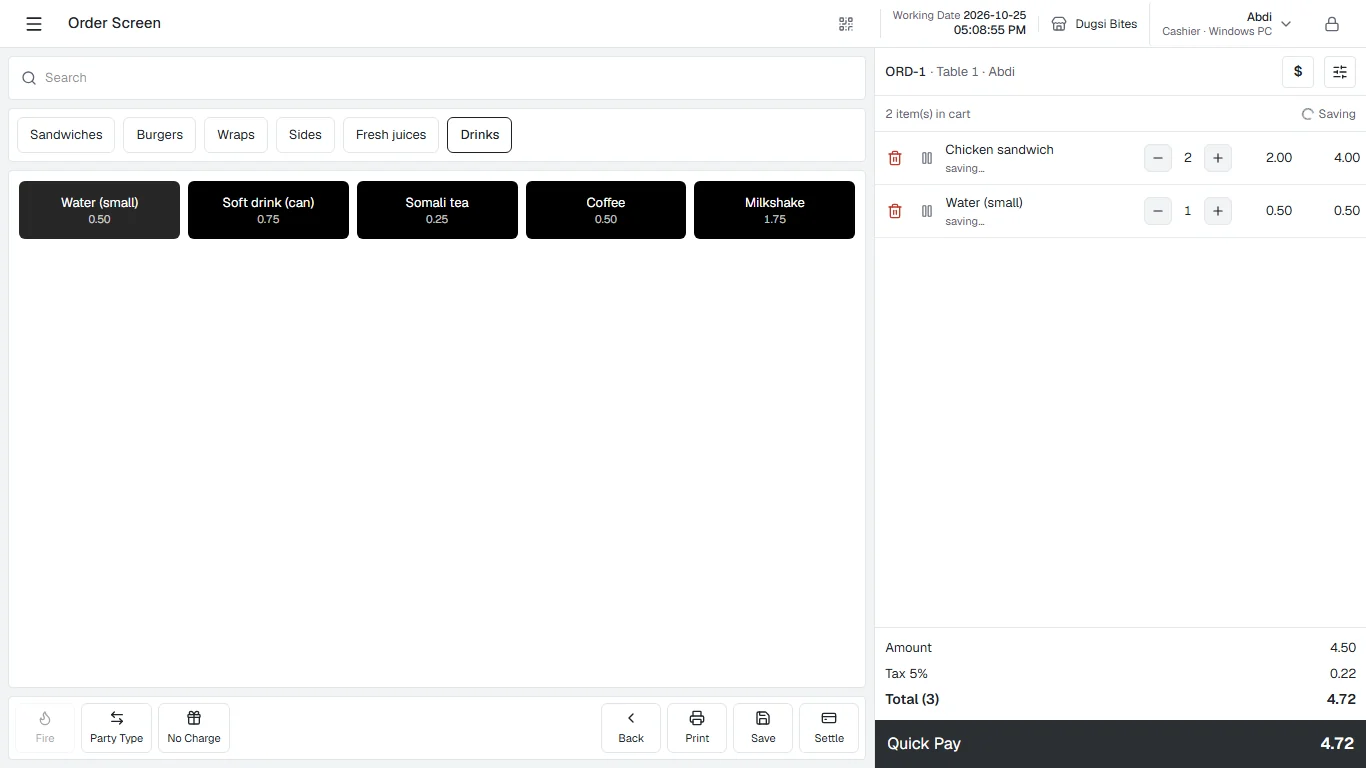
Task: Focus the product Search field
Action: [x=437, y=78]
